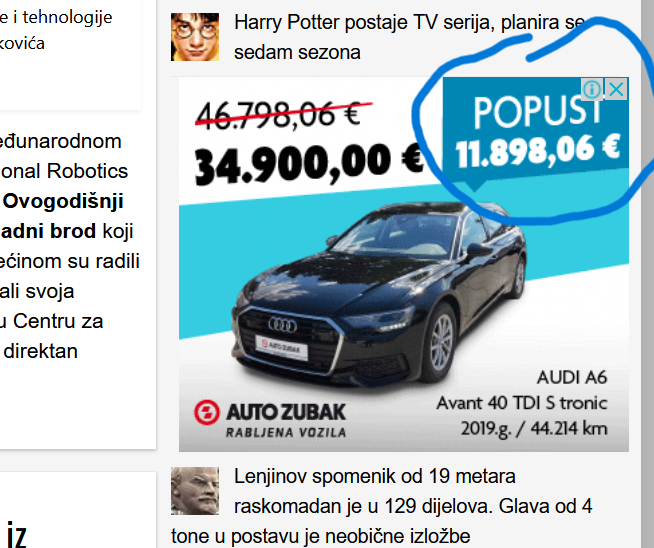Click the ad info icon
Screen dimensions: 654x548
592,89
